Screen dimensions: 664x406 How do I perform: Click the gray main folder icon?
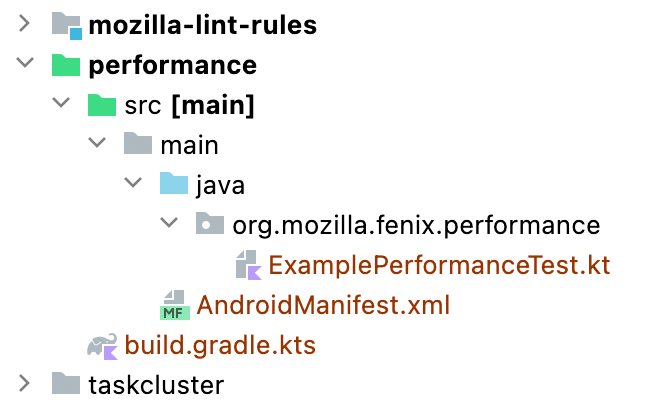pyautogui.click(x=138, y=145)
